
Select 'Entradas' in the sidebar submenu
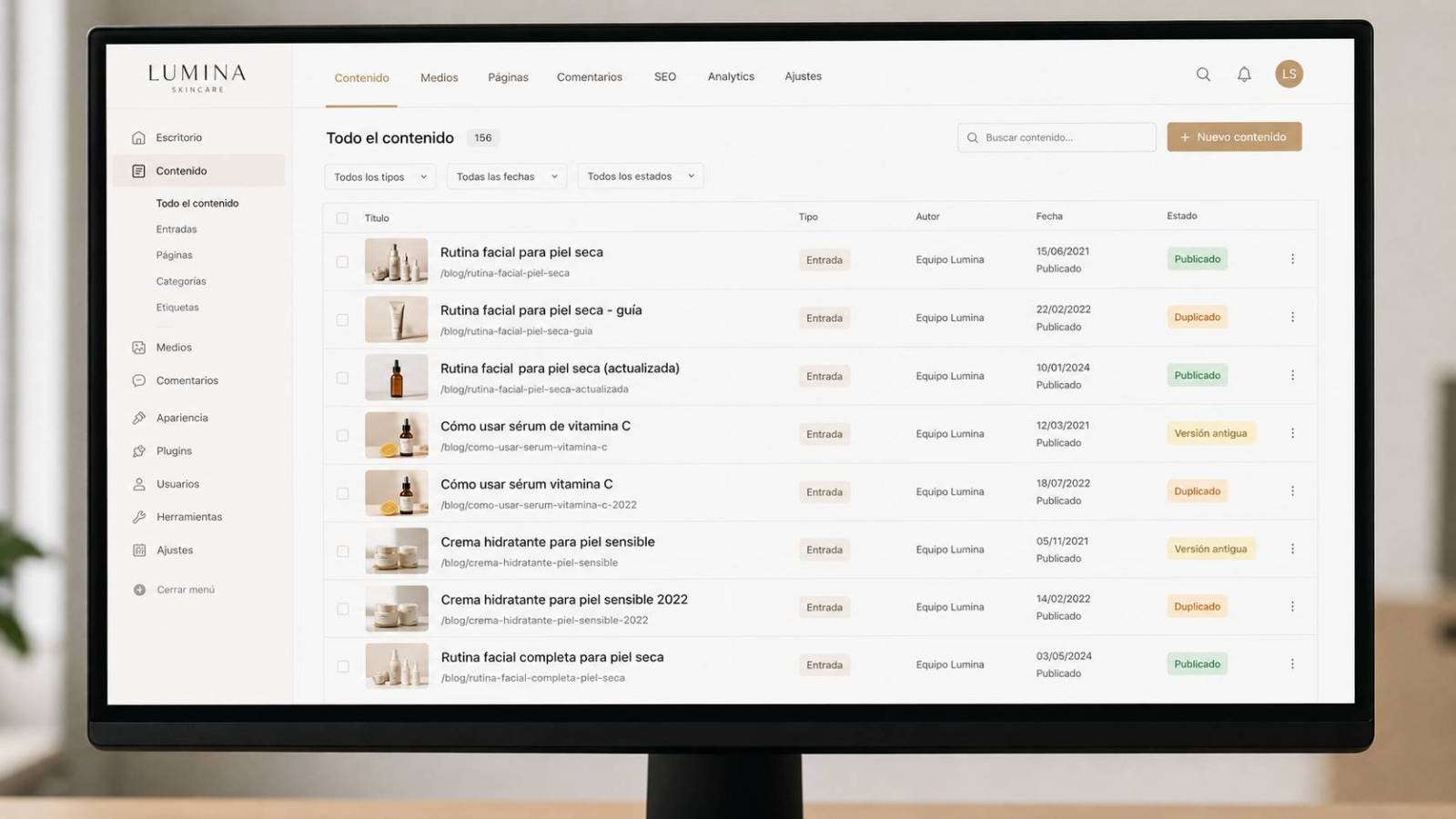[177, 229]
